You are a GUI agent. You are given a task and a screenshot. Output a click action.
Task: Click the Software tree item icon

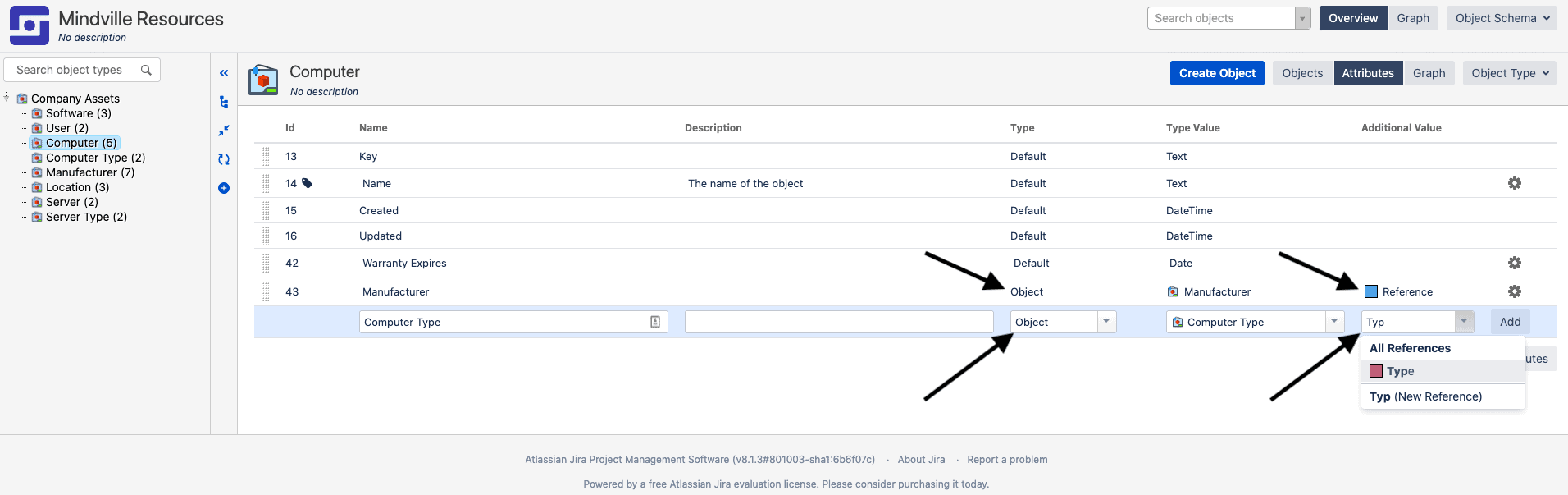point(37,113)
